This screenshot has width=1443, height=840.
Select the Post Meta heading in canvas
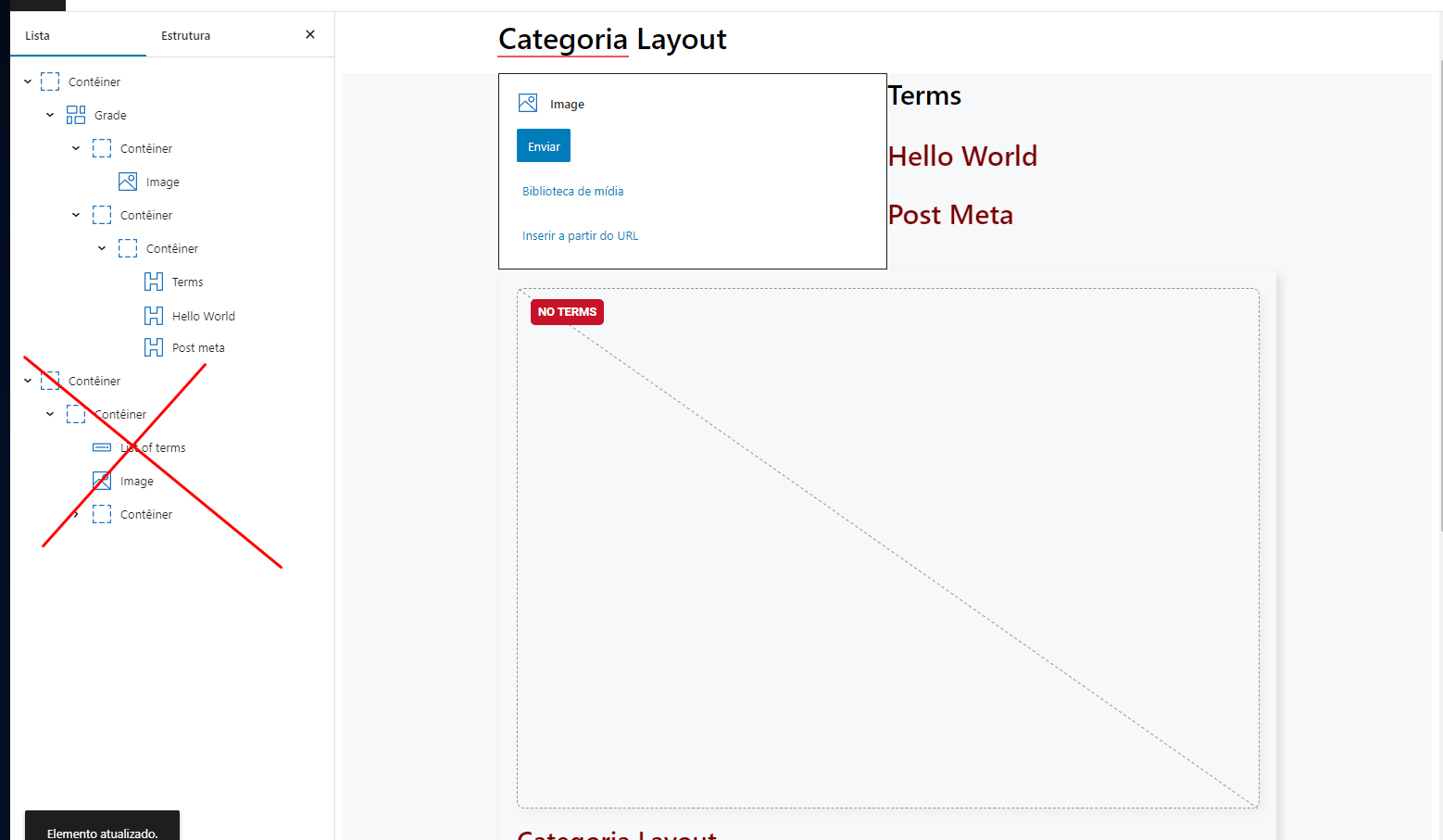[950, 215]
